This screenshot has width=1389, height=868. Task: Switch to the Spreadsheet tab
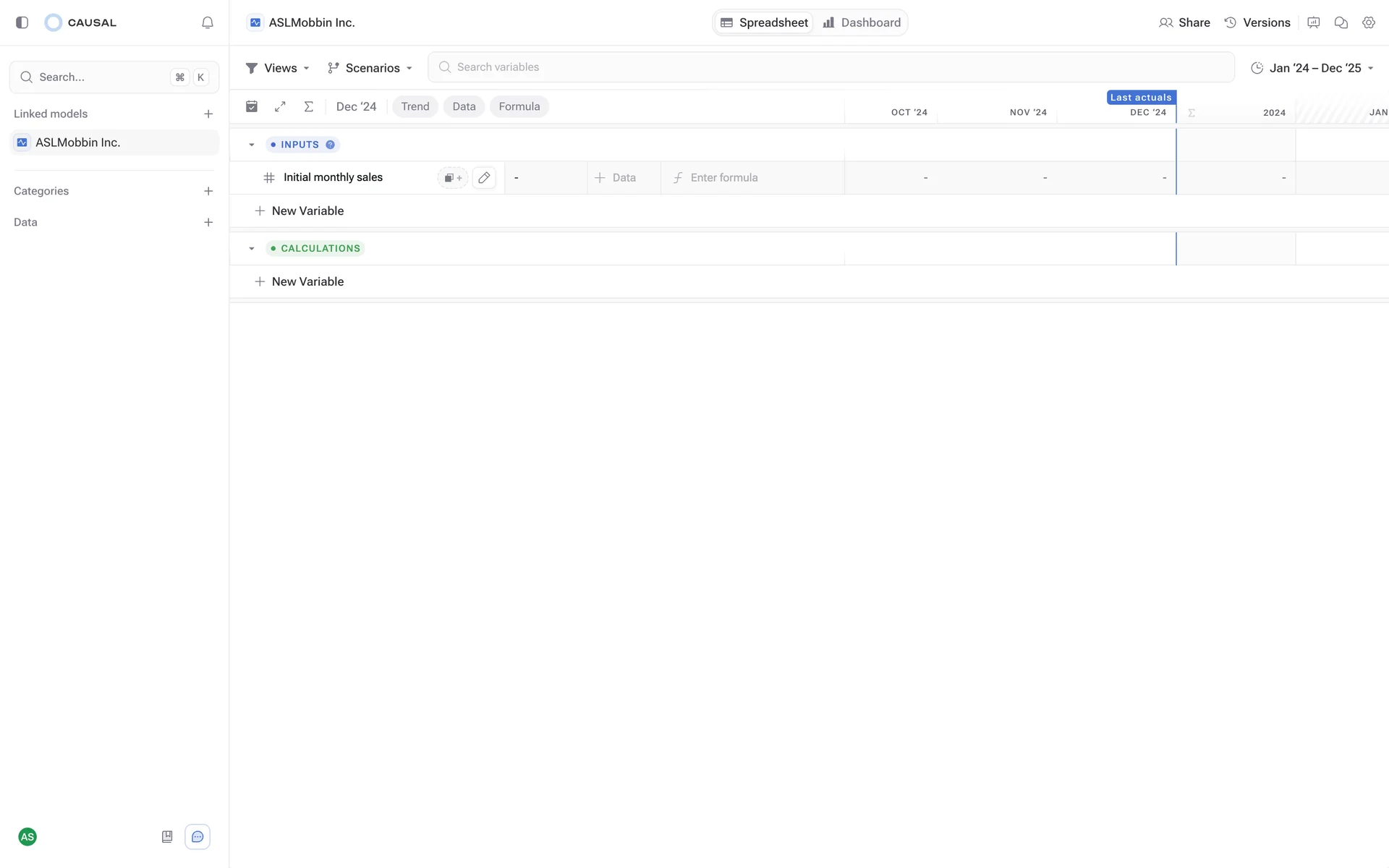pyautogui.click(x=765, y=22)
